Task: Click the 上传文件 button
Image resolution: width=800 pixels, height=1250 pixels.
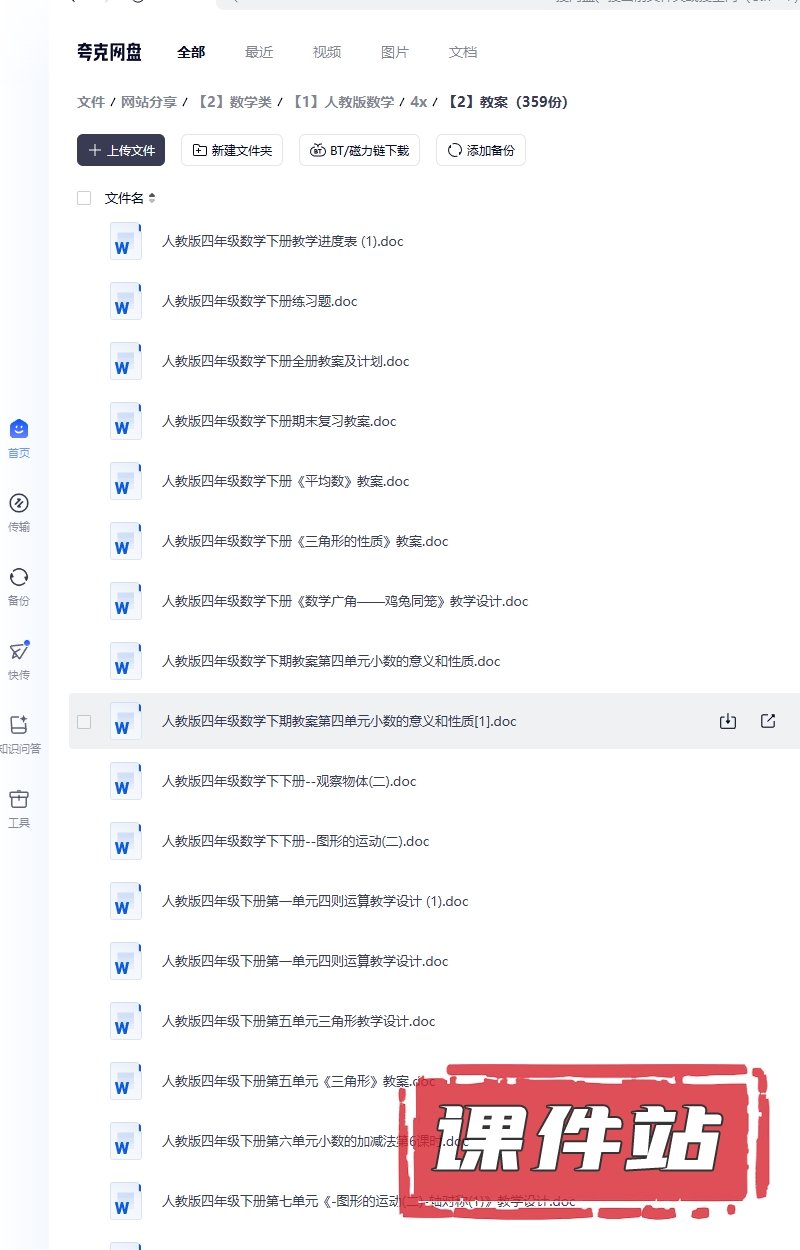Action: pyautogui.click(x=121, y=150)
